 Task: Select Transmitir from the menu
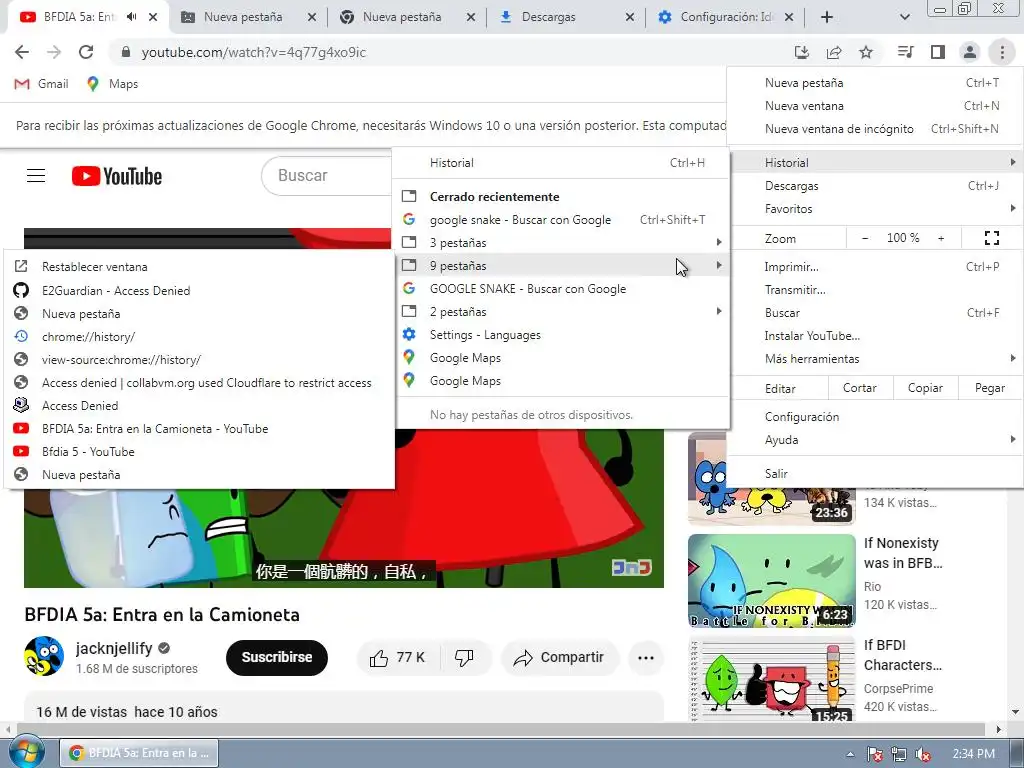pos(875,290)
